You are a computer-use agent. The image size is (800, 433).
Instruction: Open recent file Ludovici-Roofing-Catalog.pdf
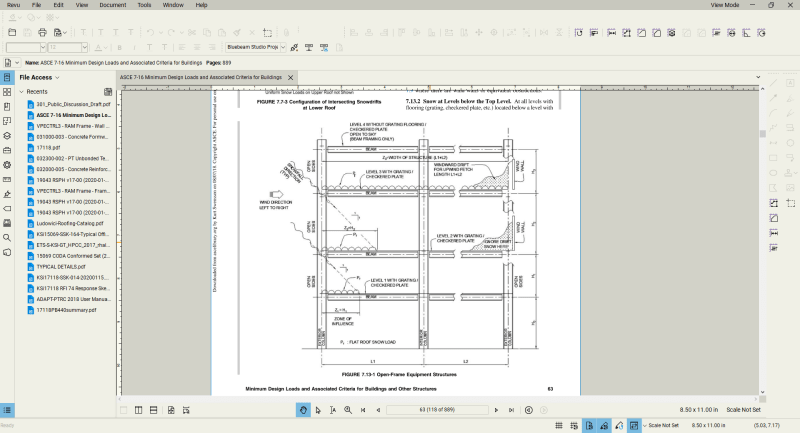70,223
